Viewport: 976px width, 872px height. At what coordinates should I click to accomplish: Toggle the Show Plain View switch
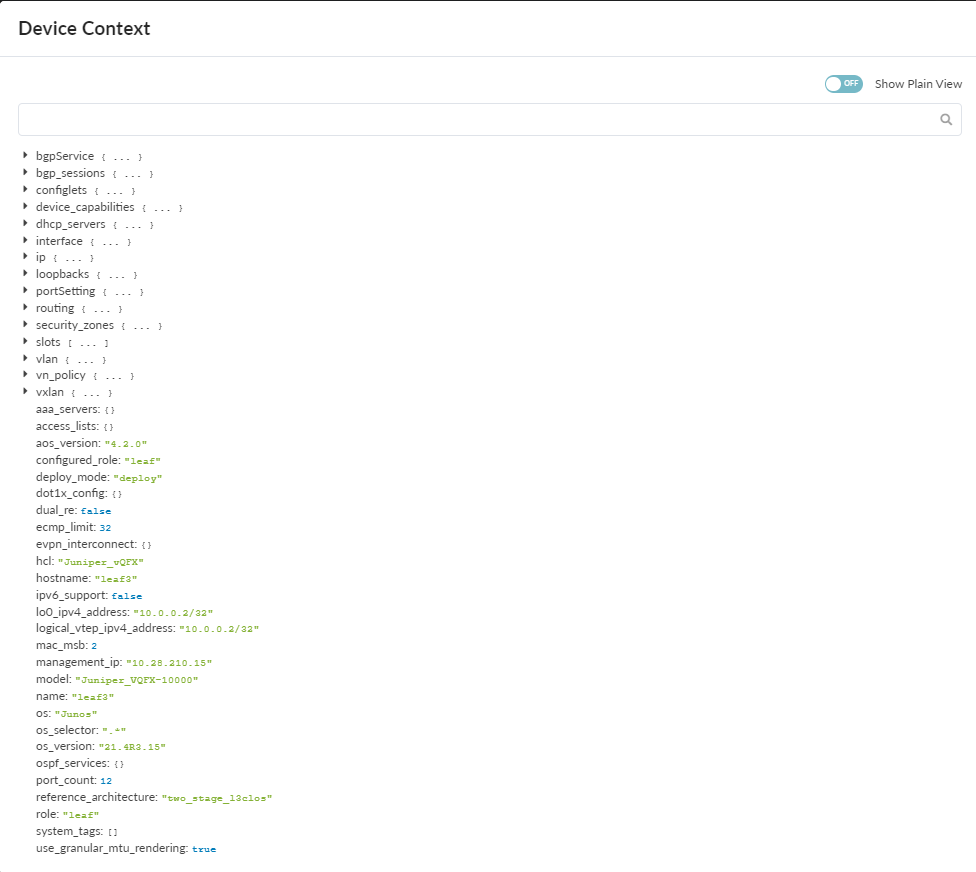tap(843, 84)
